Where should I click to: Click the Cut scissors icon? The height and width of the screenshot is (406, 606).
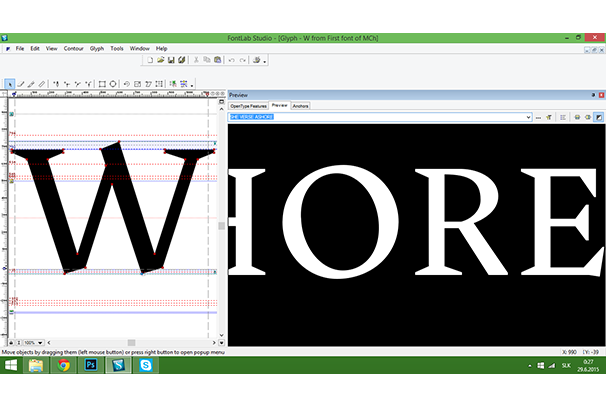(196, 60)
